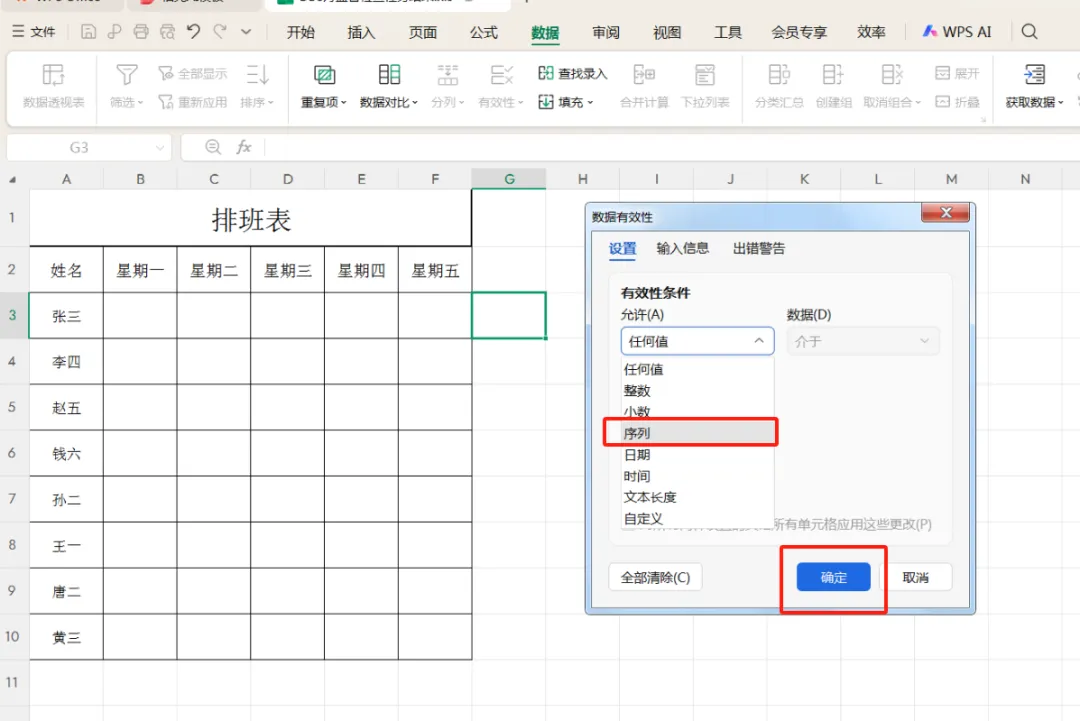Click the 全部清除(C) button
1080x721 pixels.
point(655,577)
